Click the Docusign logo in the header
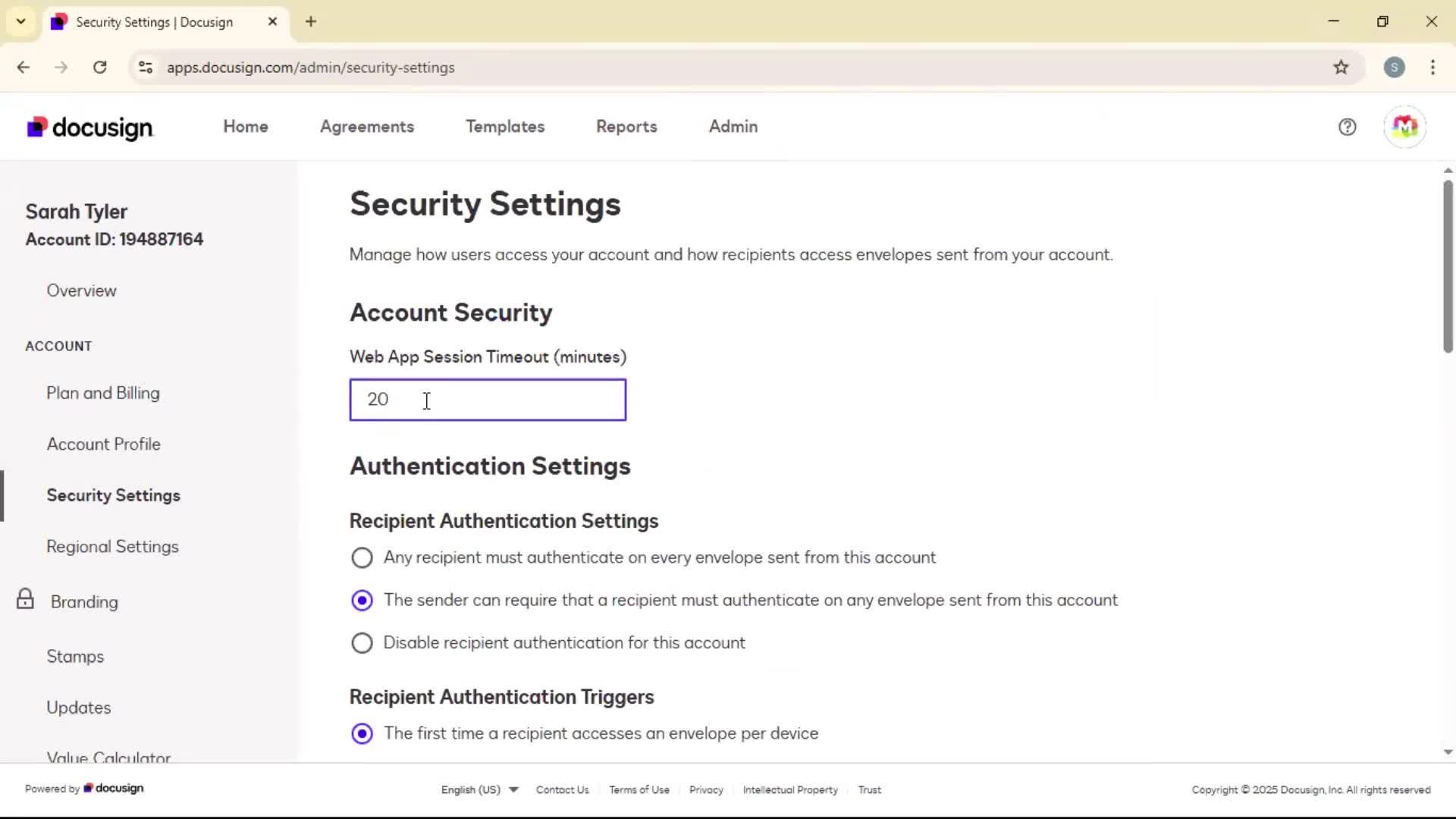 pyautogui.click(x=89, y=127)
